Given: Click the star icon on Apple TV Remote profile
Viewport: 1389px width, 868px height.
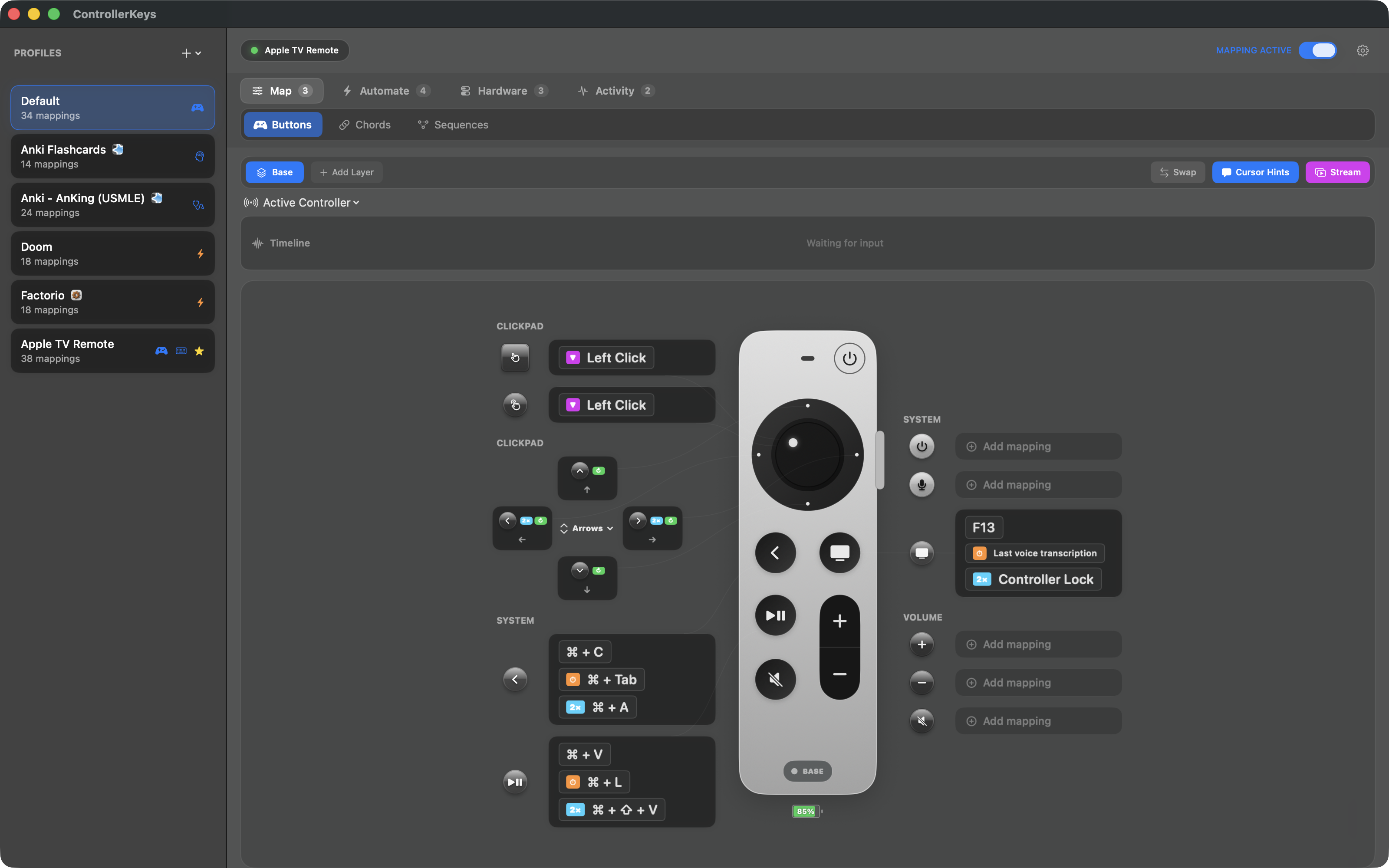Looking at the screenshot, I should pyautogui.click(x=199, y=351).
